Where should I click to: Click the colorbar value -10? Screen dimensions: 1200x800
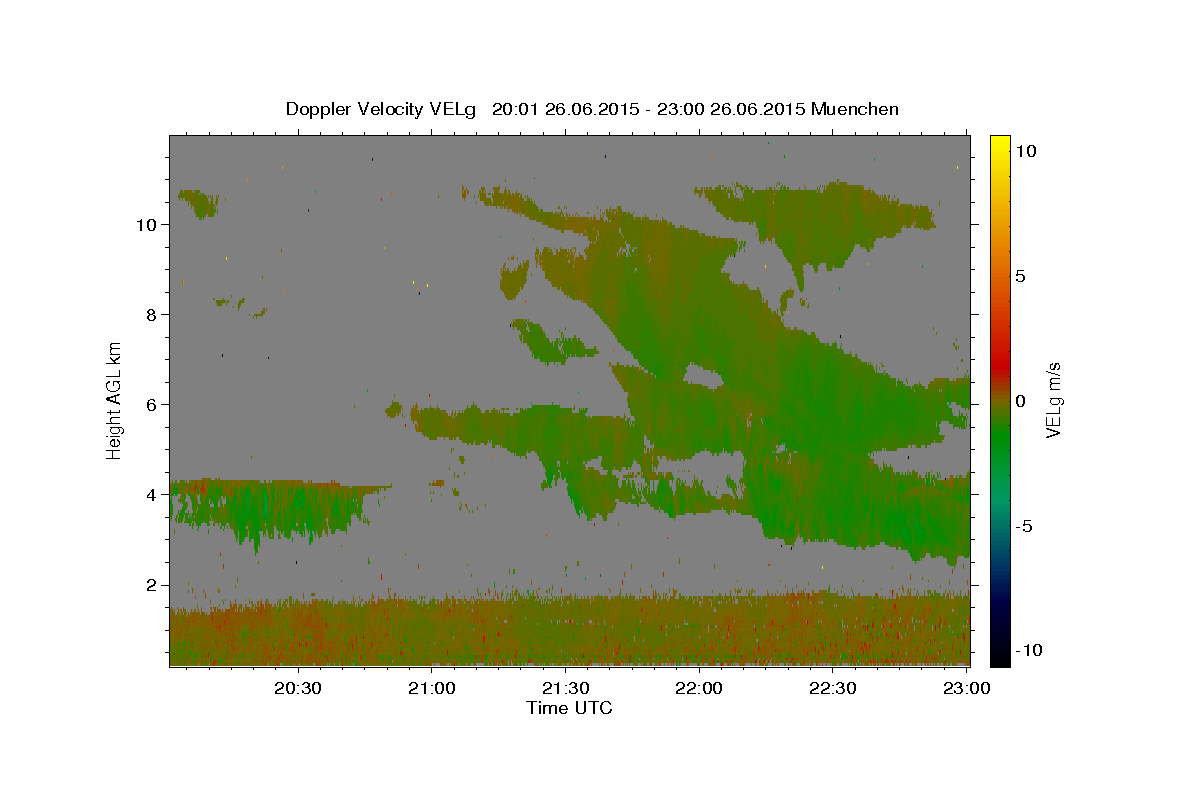click(x=1029, y=650)
